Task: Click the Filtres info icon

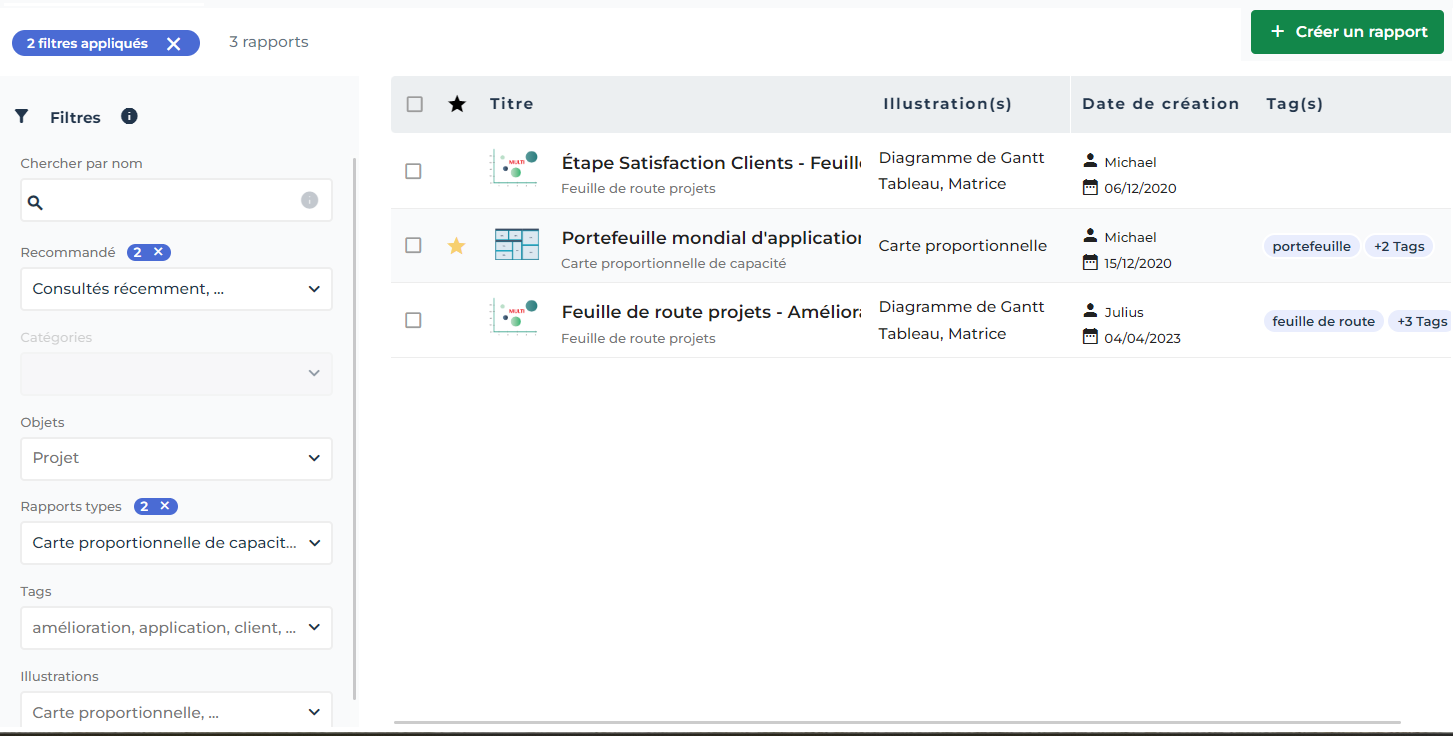Action: (129, 116)
